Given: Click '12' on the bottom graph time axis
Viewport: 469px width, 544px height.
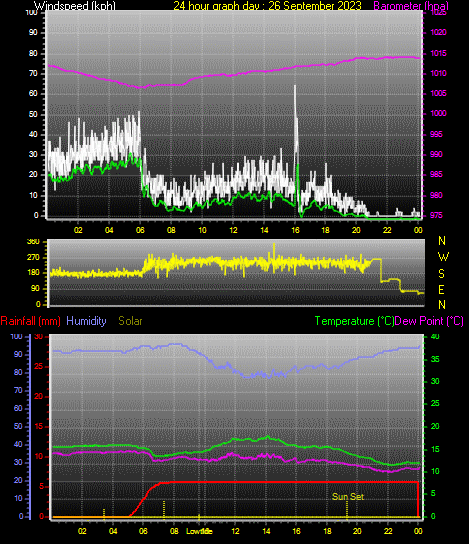Looking at the screenshot, I should [x=236, y=531].
